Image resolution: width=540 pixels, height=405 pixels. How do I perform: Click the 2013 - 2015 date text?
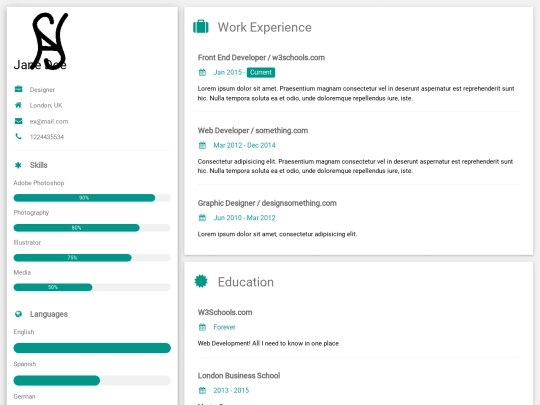click(231, 390)
